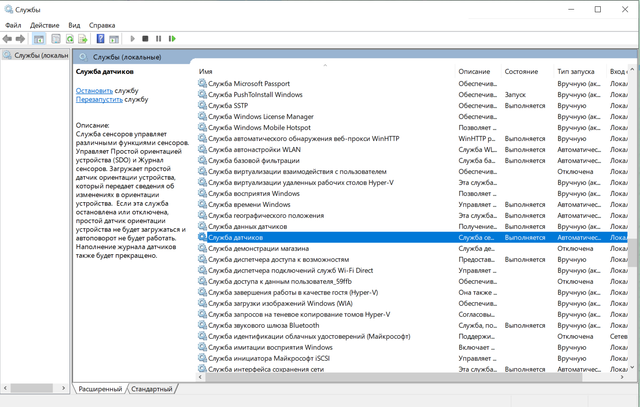Select Служба виртуализации взаимодействия с пользователем
The width and height of the screenshot is (640, 407).
click(412, 171)
